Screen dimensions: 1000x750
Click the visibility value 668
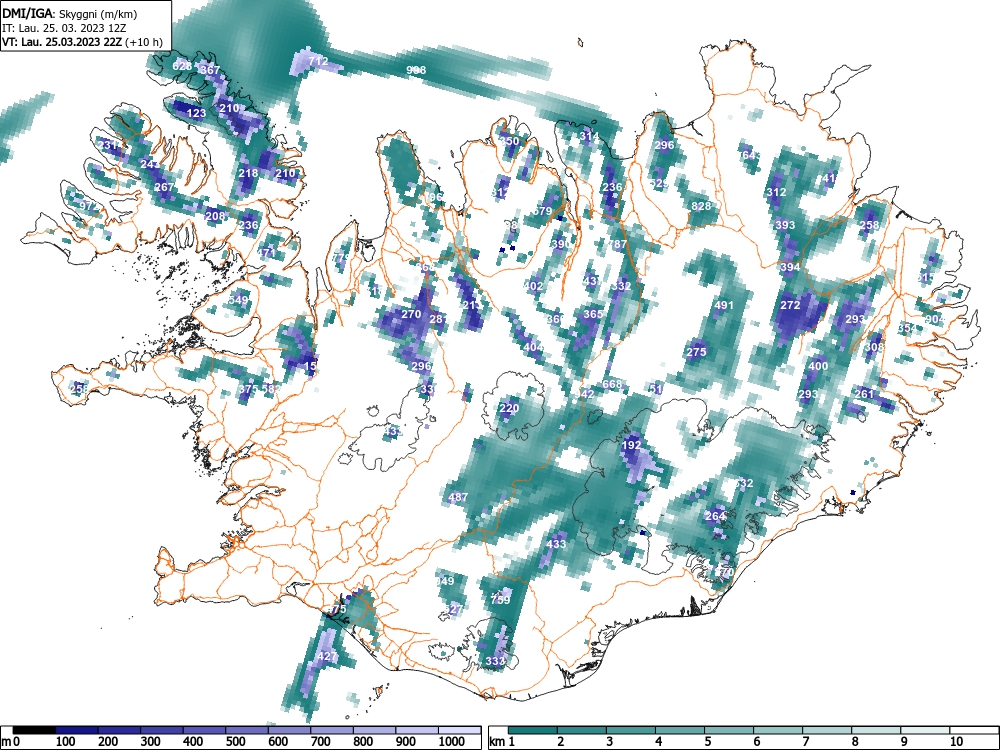click(x=612, y=384)
